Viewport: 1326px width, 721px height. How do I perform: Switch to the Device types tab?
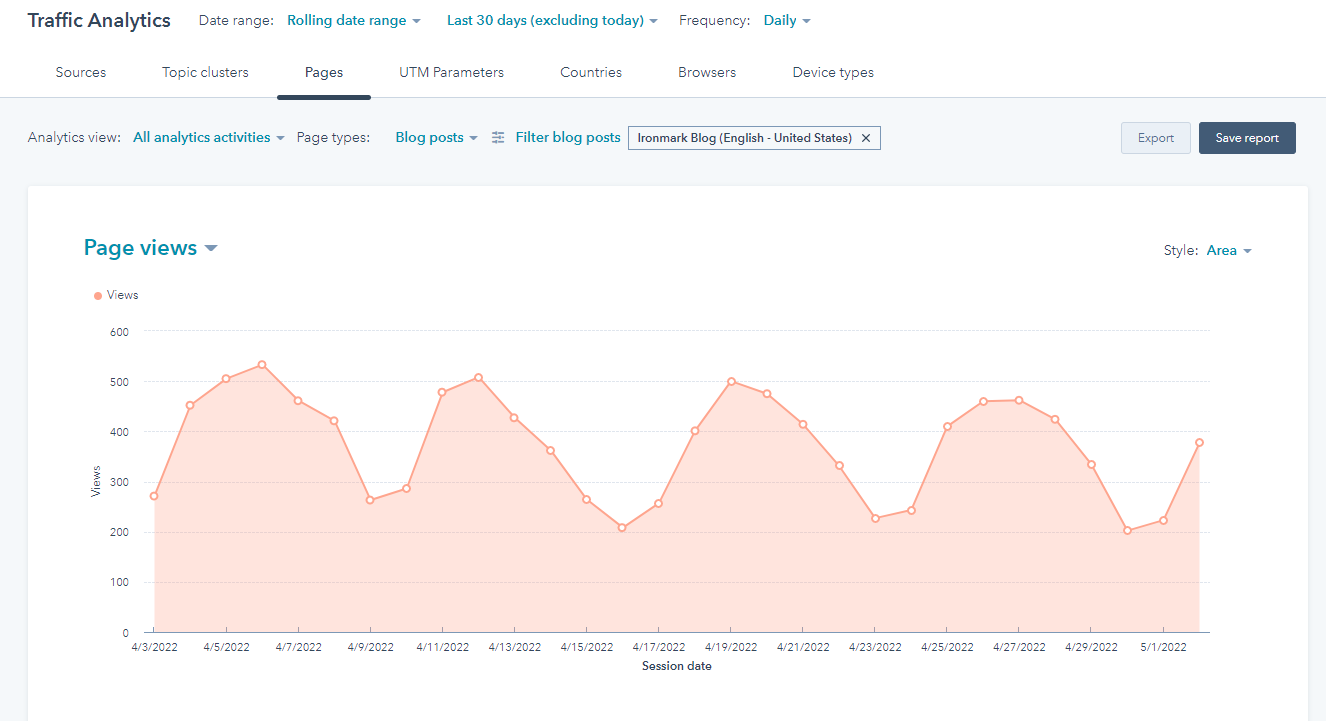pyautogui.click(x=833, y=72)
